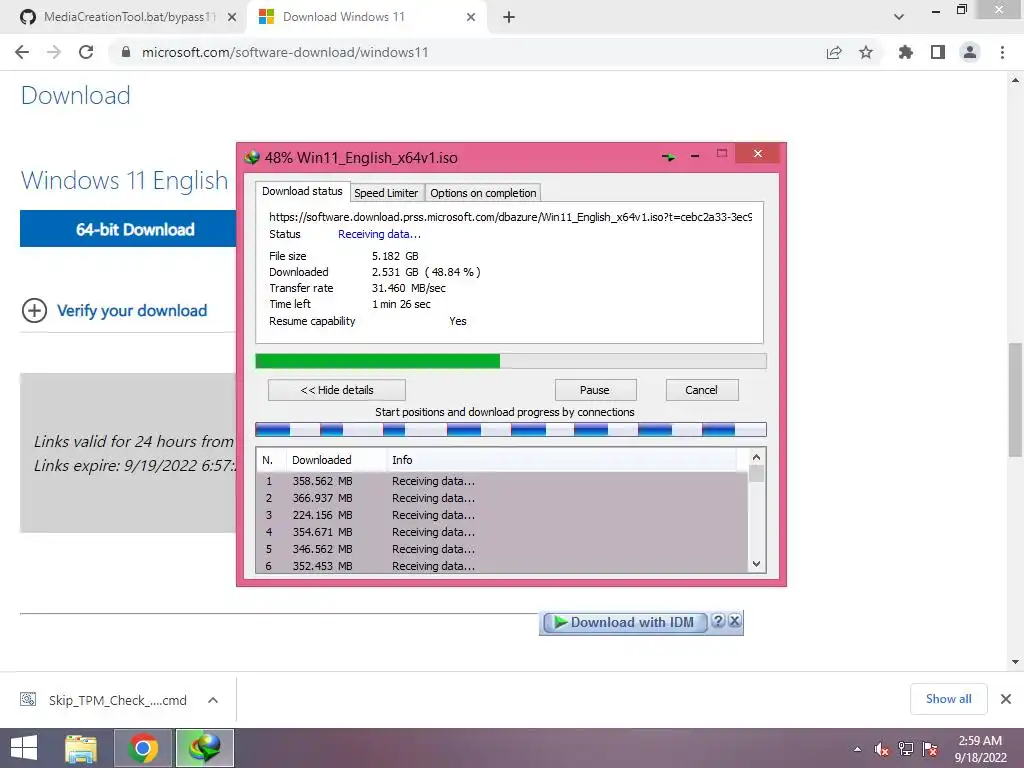Open a new Chrome tab
The height and width of the screenshot is (768, 1024).
509,17
